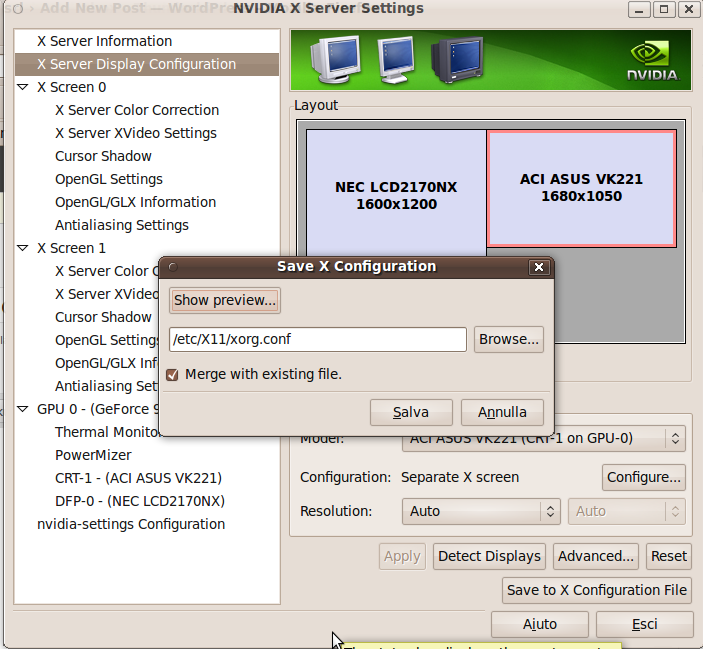Click the NVIDIA logo in the banner
The height and width of the screenshot is (649, 703).
652,61
